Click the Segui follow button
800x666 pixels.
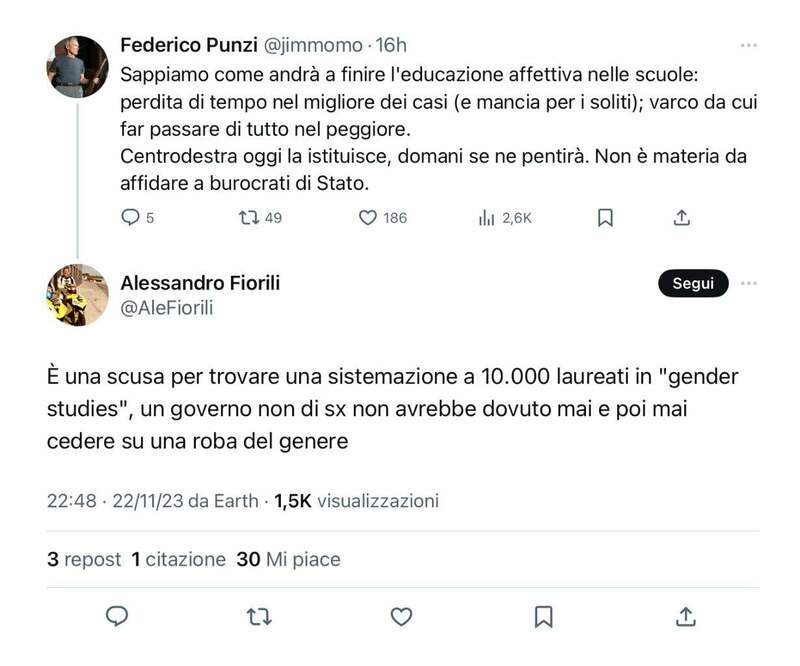point(693,283)
